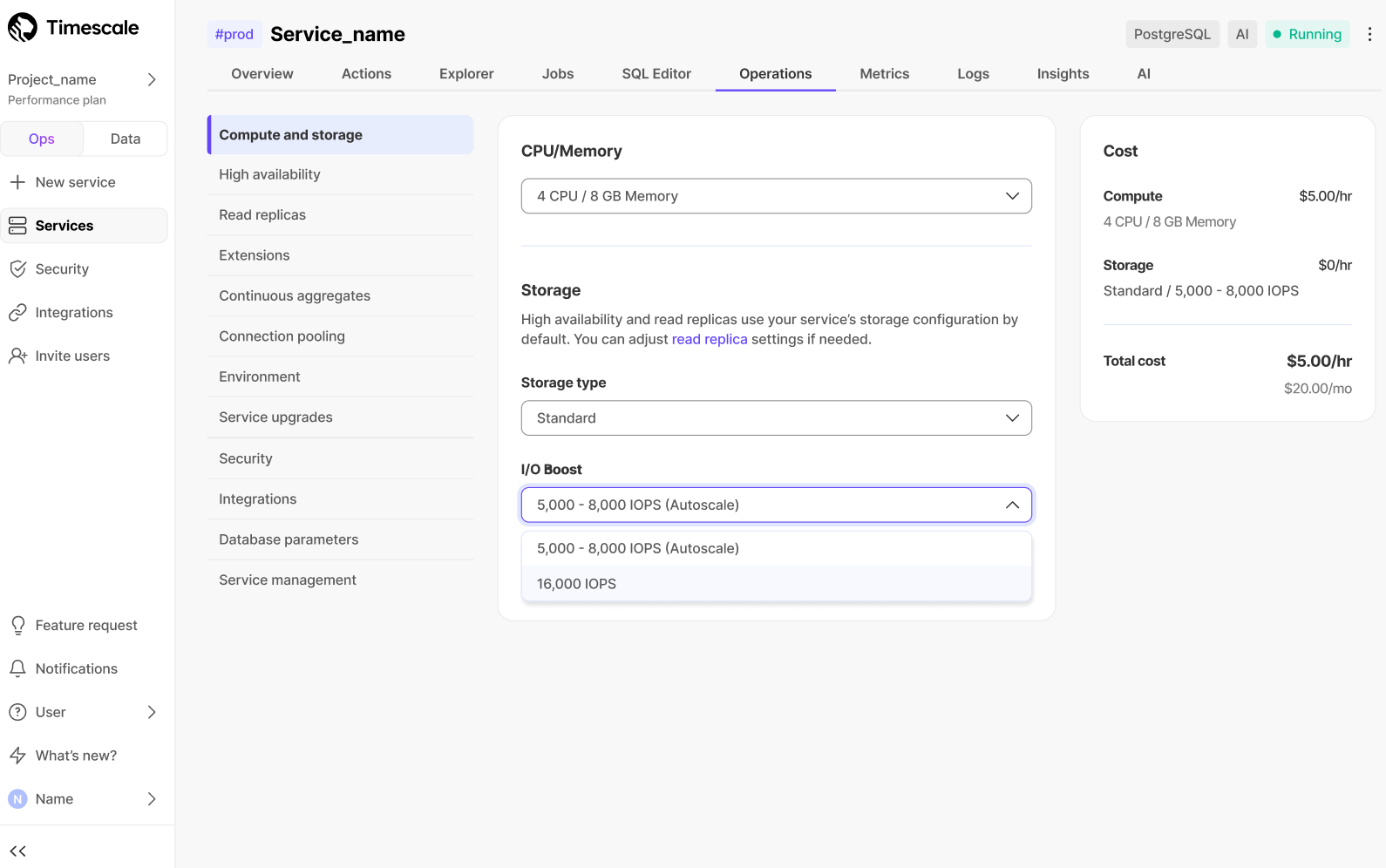Open High availability section
Image resolution: width=1386 pixels, height=868 pixels.
(341, 175)
